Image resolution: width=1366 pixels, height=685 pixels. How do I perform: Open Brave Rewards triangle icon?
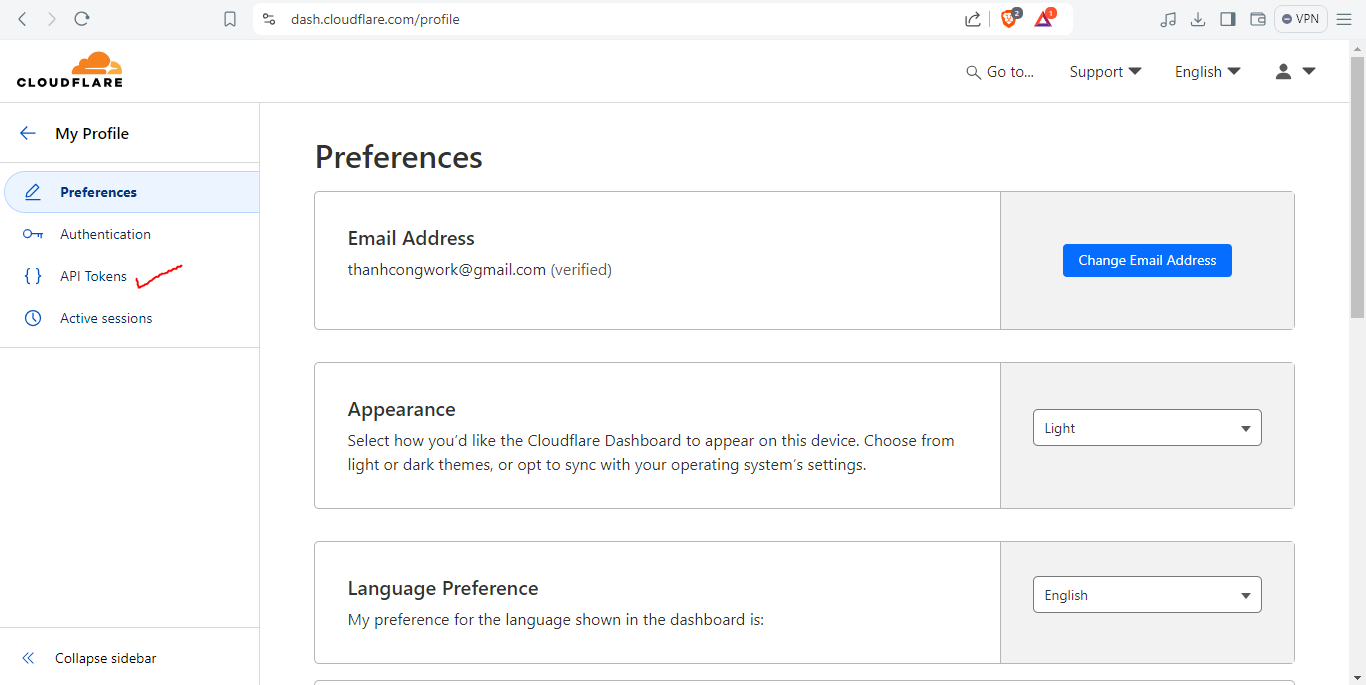(1044, 18)
